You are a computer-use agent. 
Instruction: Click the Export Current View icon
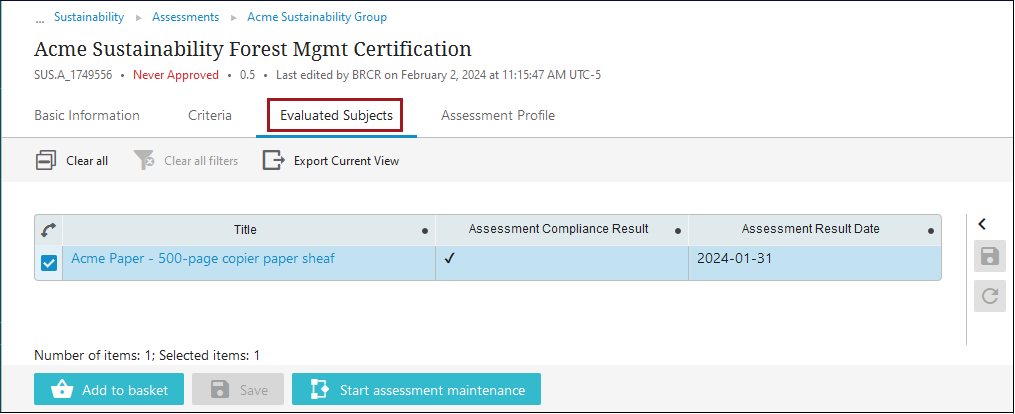274,160
